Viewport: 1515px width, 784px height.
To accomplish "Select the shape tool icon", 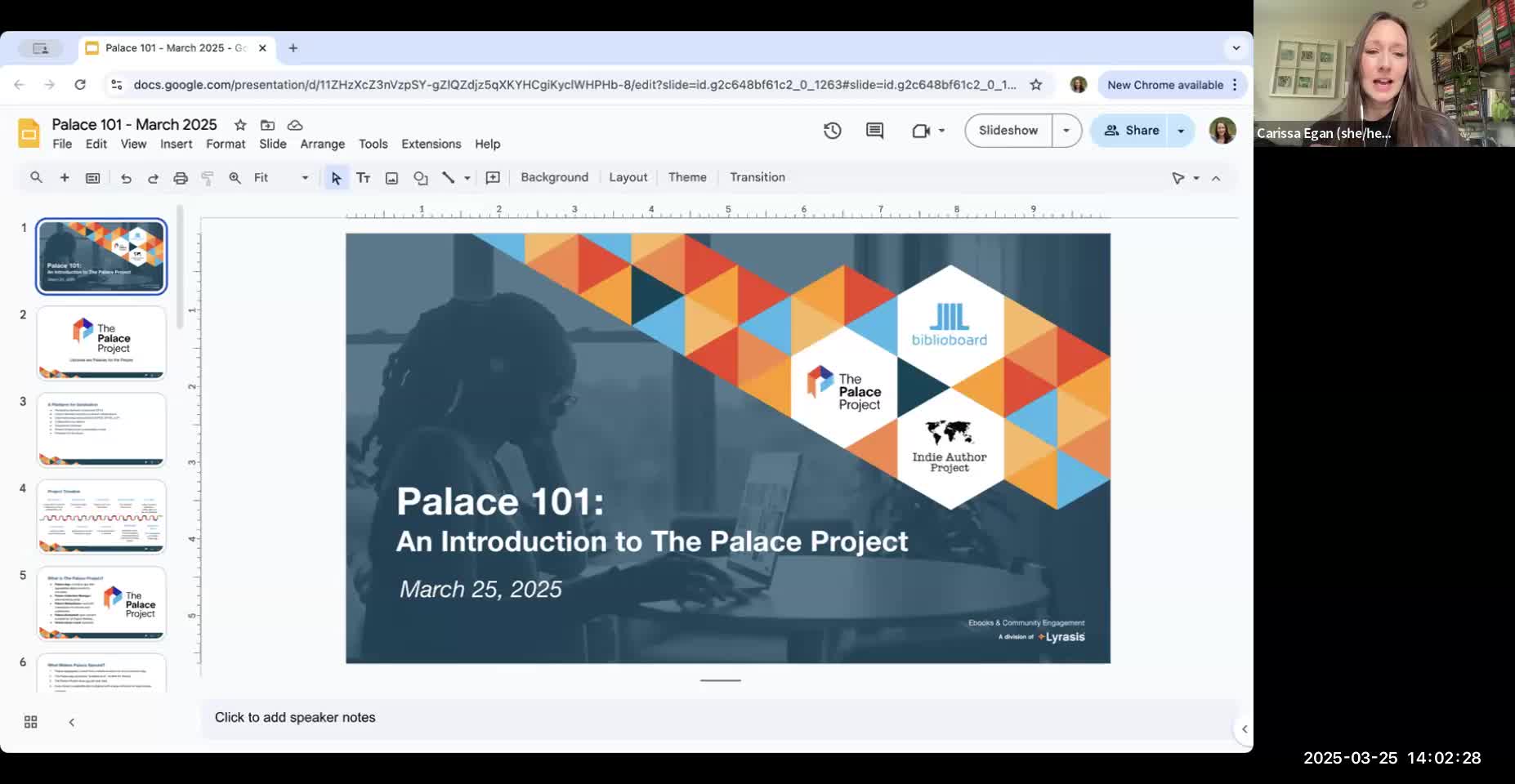I will [x=420, y=178].
